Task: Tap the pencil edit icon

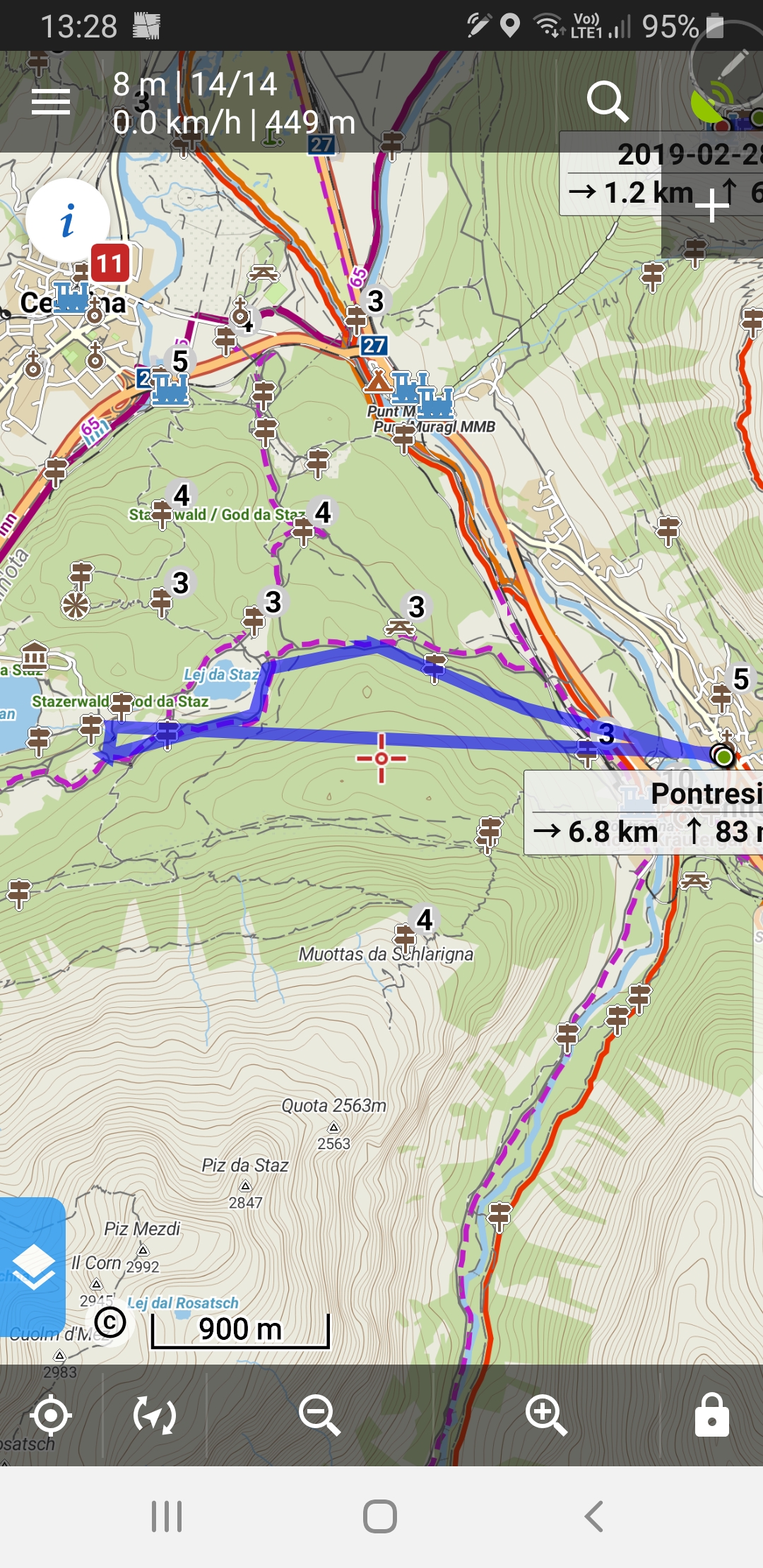Action: coord(732,65)
